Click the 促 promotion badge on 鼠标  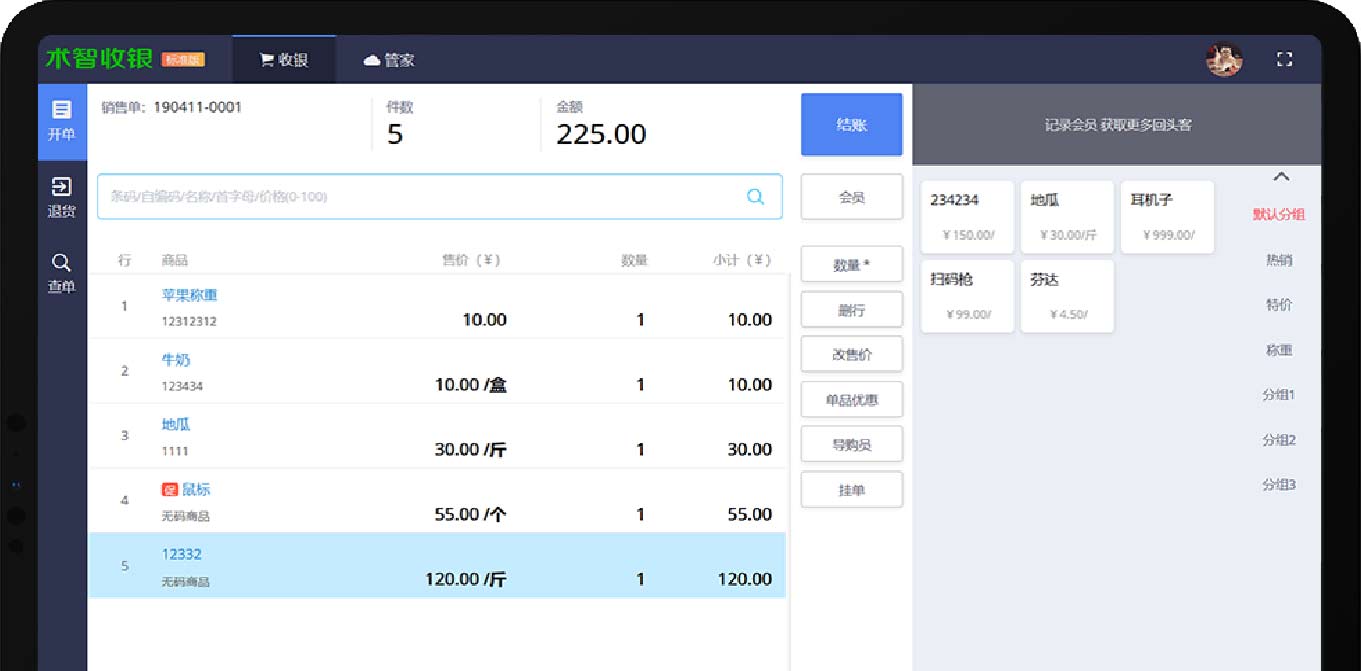coord(169,489)
